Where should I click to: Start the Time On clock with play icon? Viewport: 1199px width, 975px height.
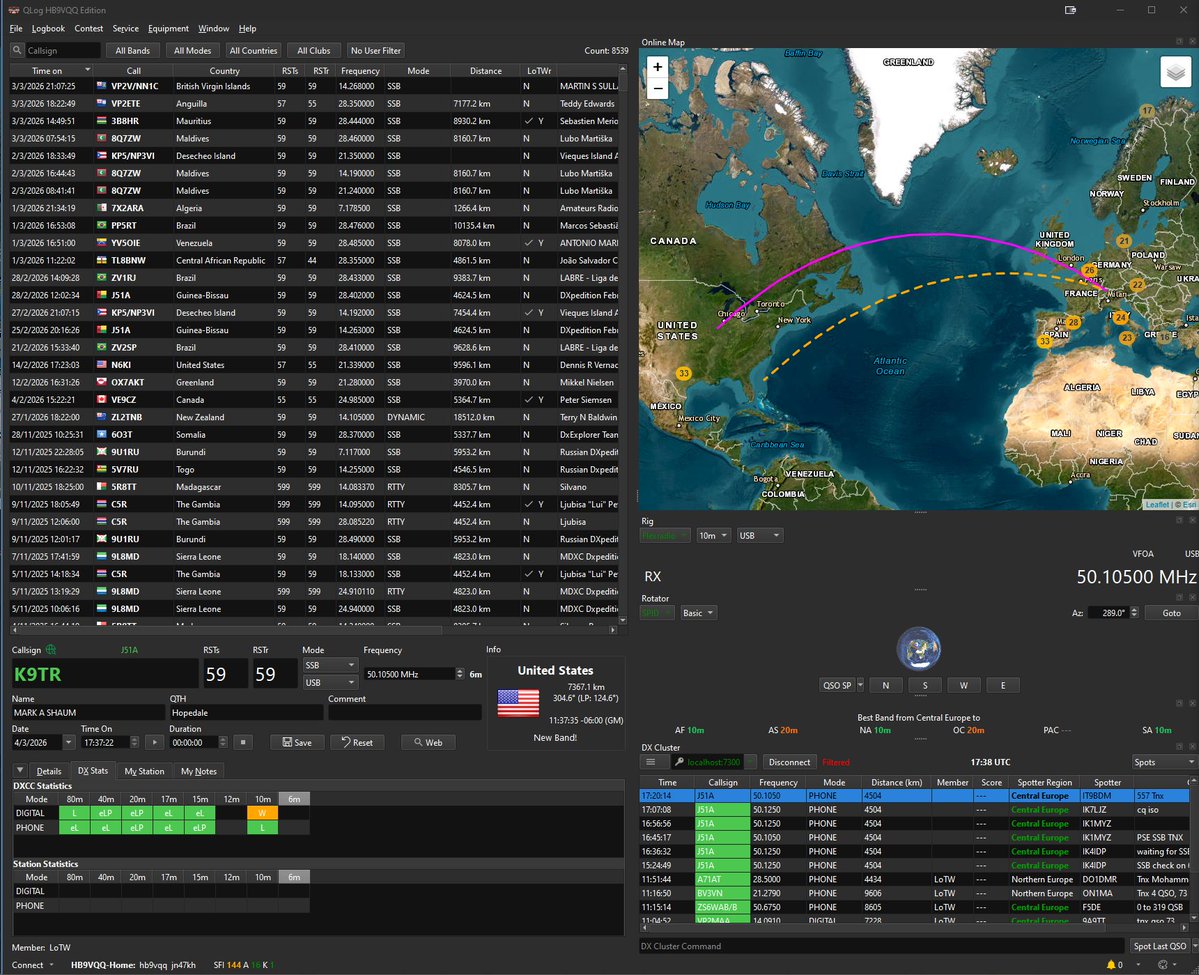[x=154, y=742]
